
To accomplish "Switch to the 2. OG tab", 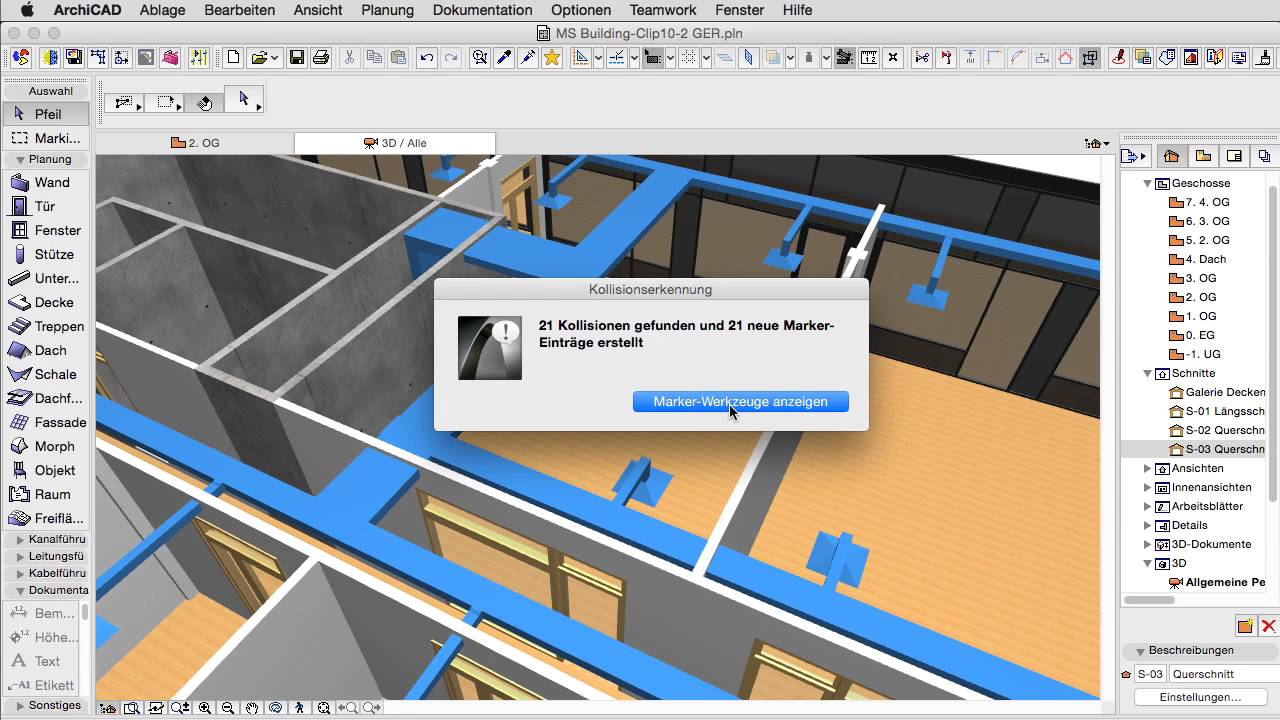I will [x=195, y=143].
